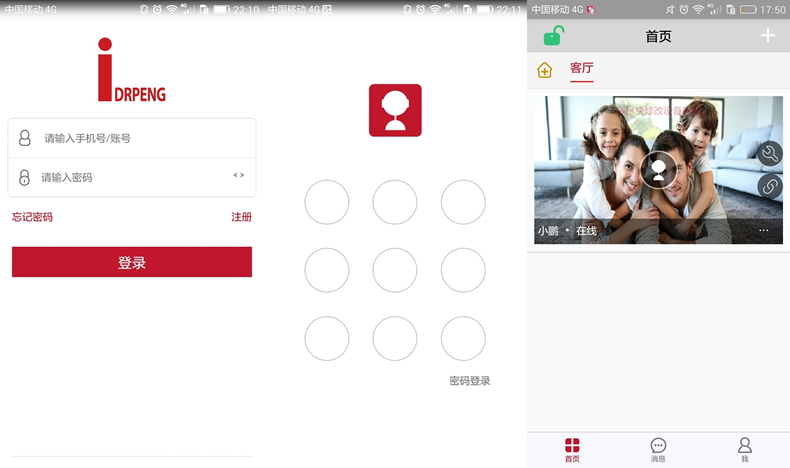Viewport: 790px width, 468px height.
Task: Tap the center circle of pattern lock
Action: pos(395,270)
